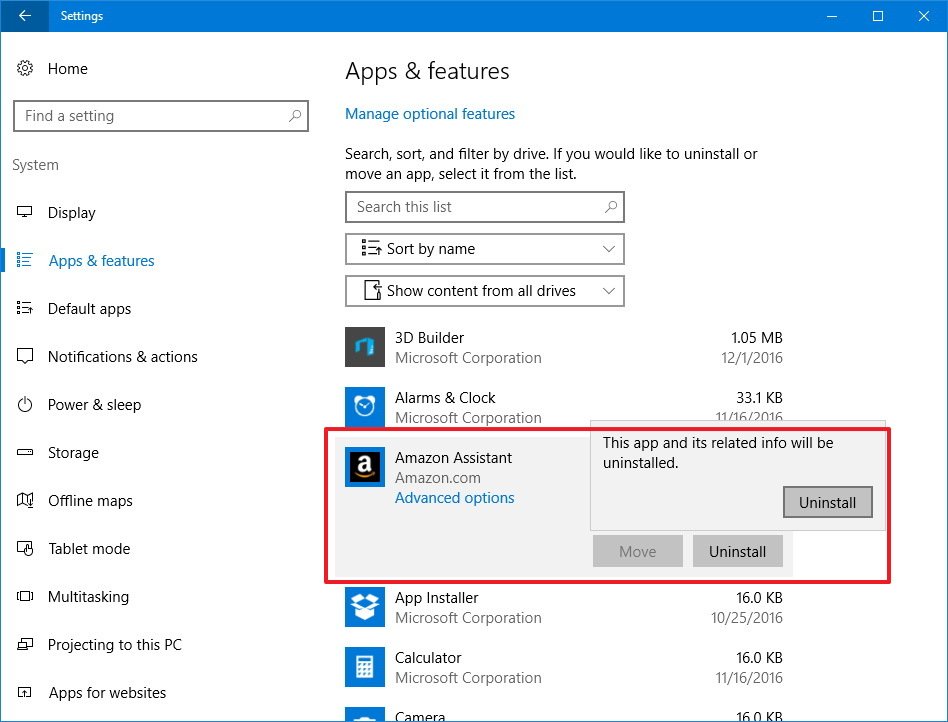
Task: Open Notifications & actions settings
Action: click(123, 356)
